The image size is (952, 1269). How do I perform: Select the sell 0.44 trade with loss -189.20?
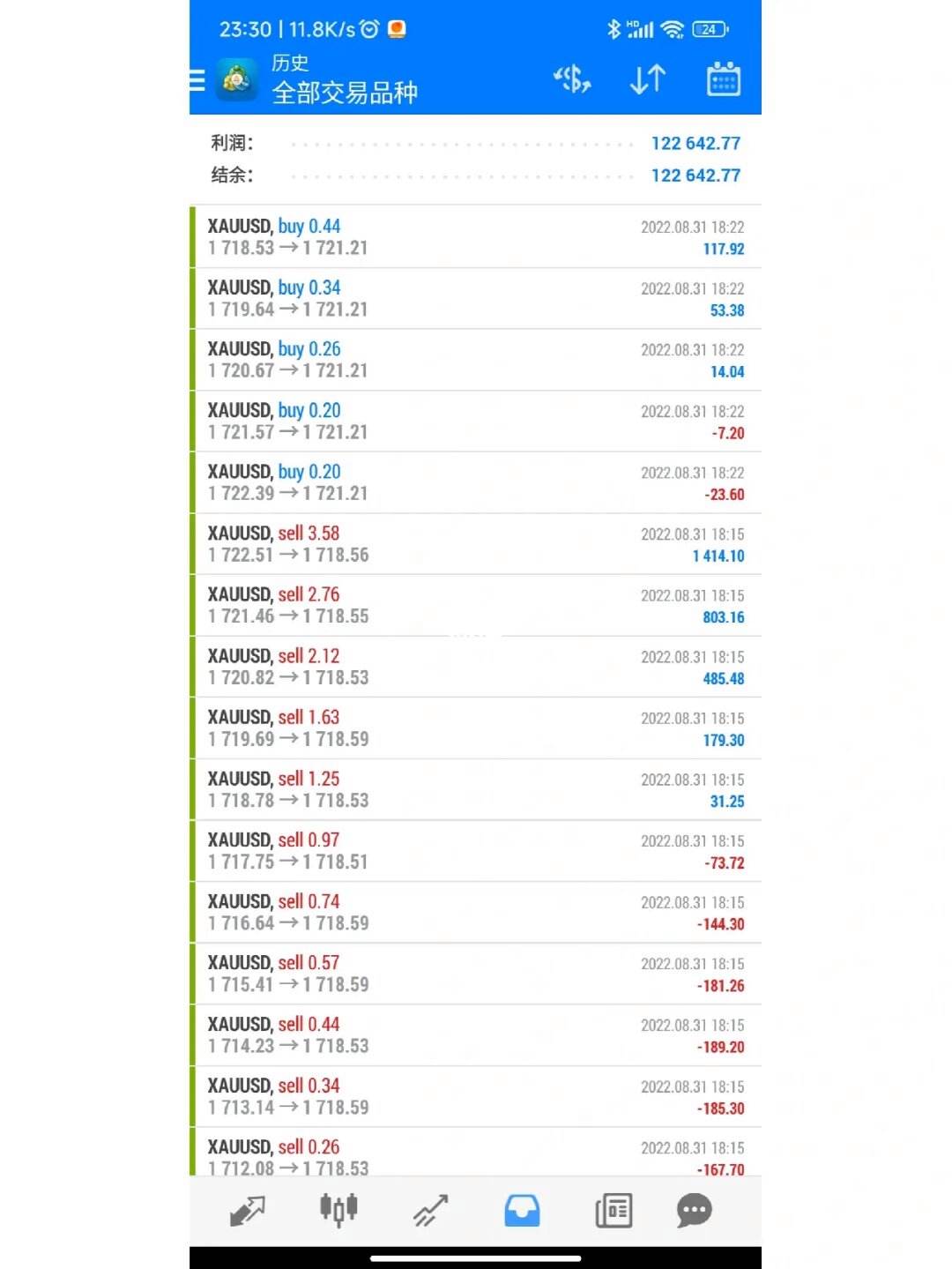[x=476, y=1035]
